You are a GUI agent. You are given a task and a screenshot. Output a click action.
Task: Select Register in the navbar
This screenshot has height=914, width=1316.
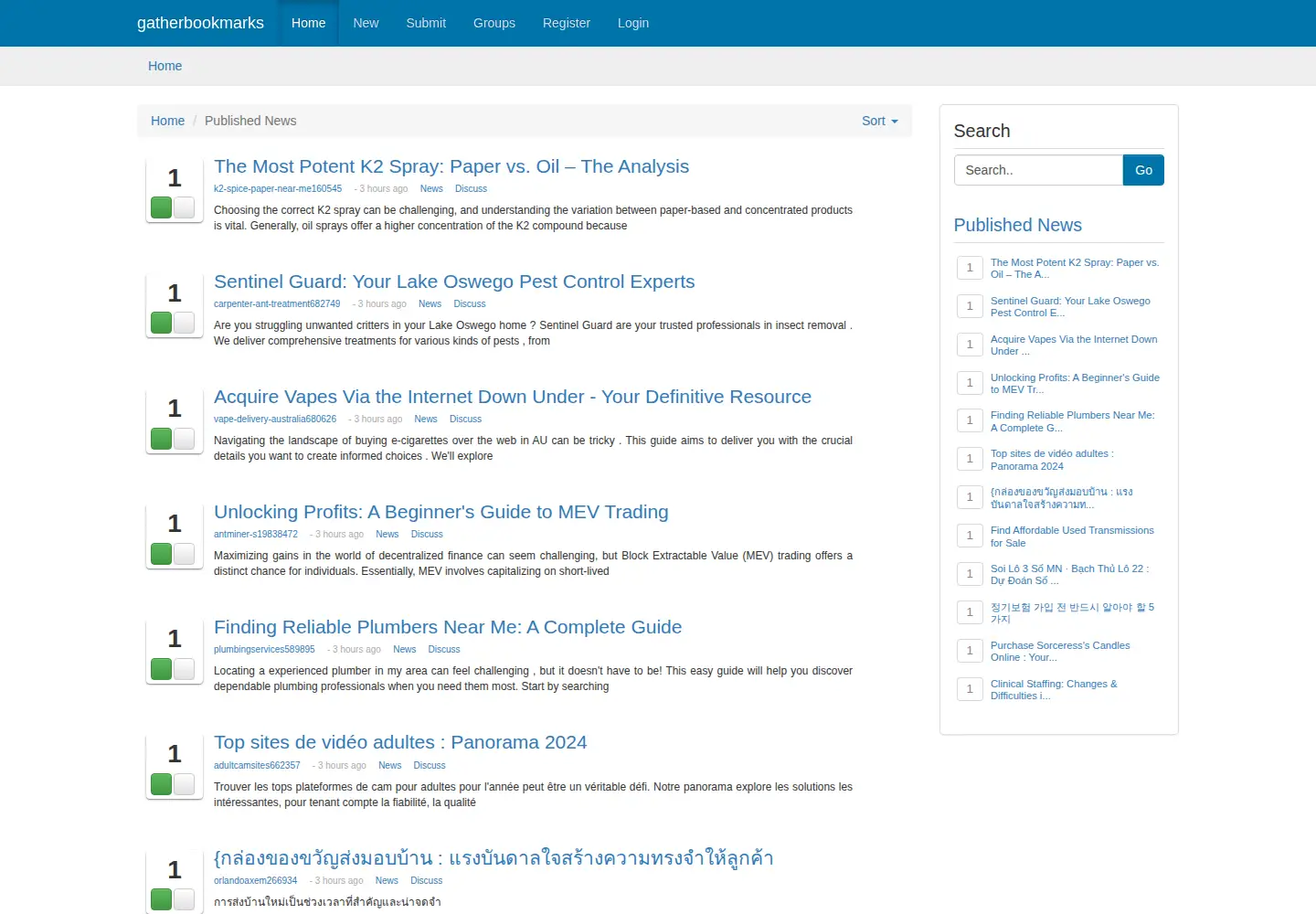[567, 23]
